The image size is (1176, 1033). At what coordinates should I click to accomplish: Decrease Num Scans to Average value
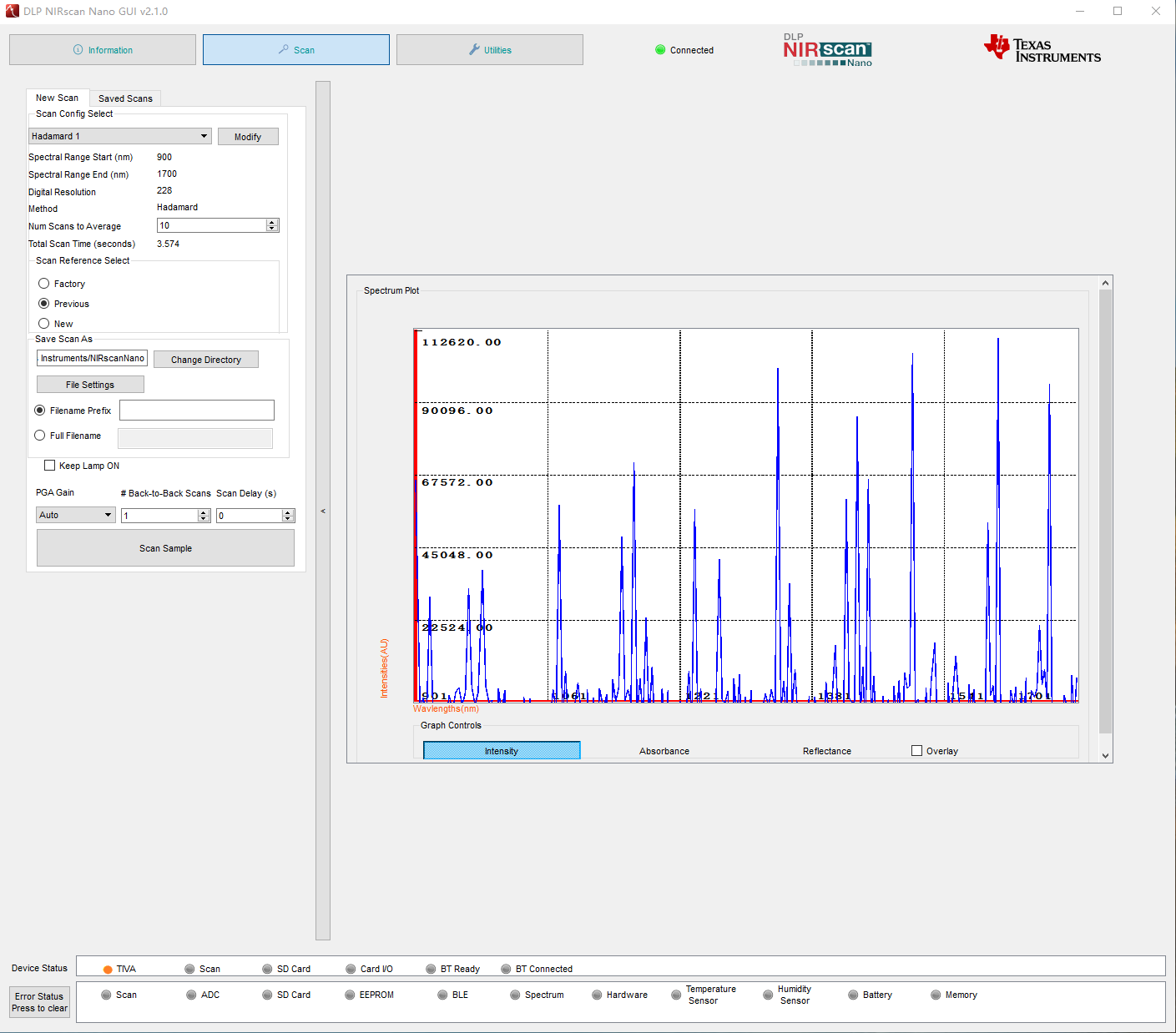[271, 229]
